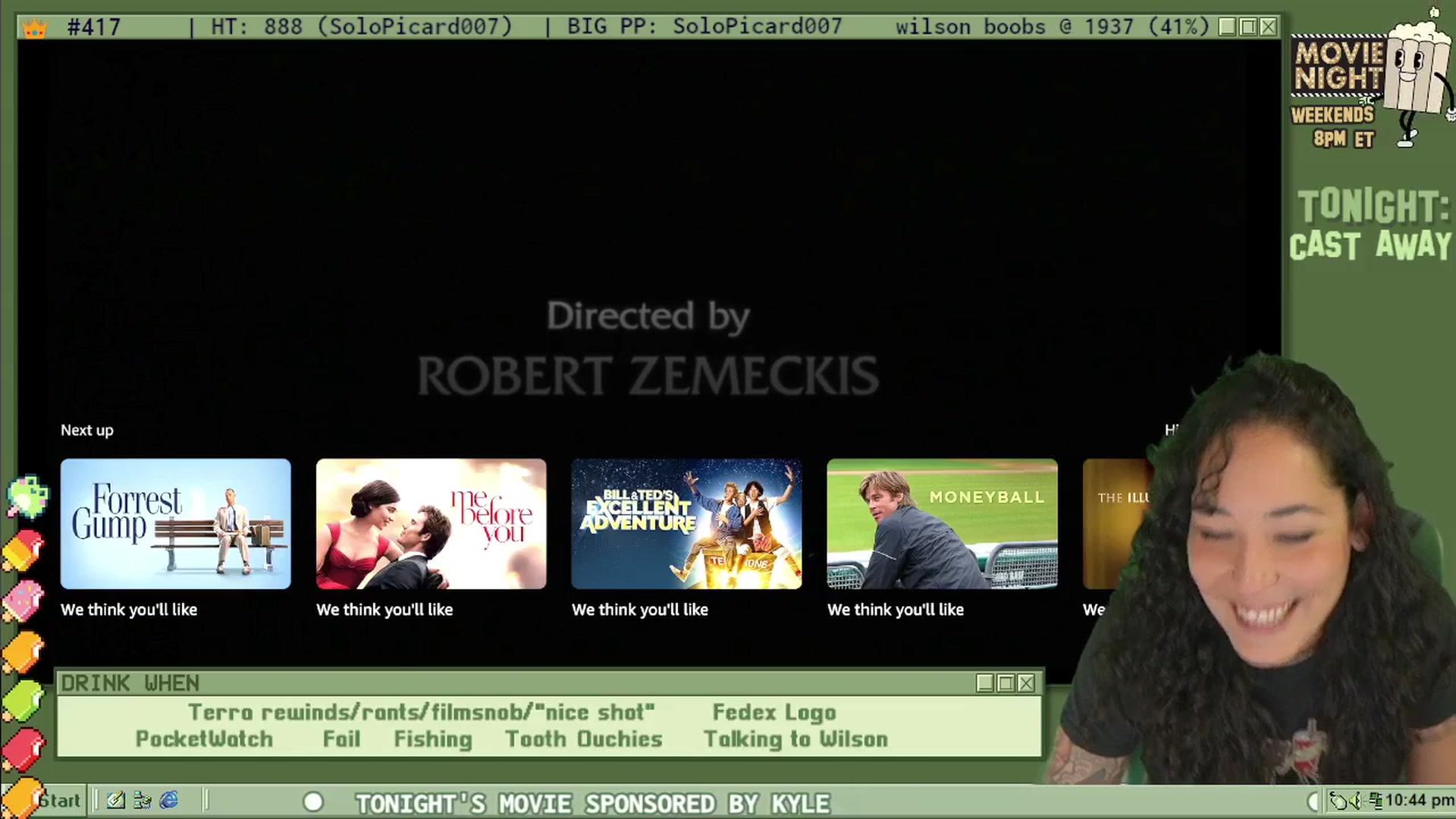
Task: Click "HT: 888 (SoloPicard007)" in the title bar
Action: point(362,27)
